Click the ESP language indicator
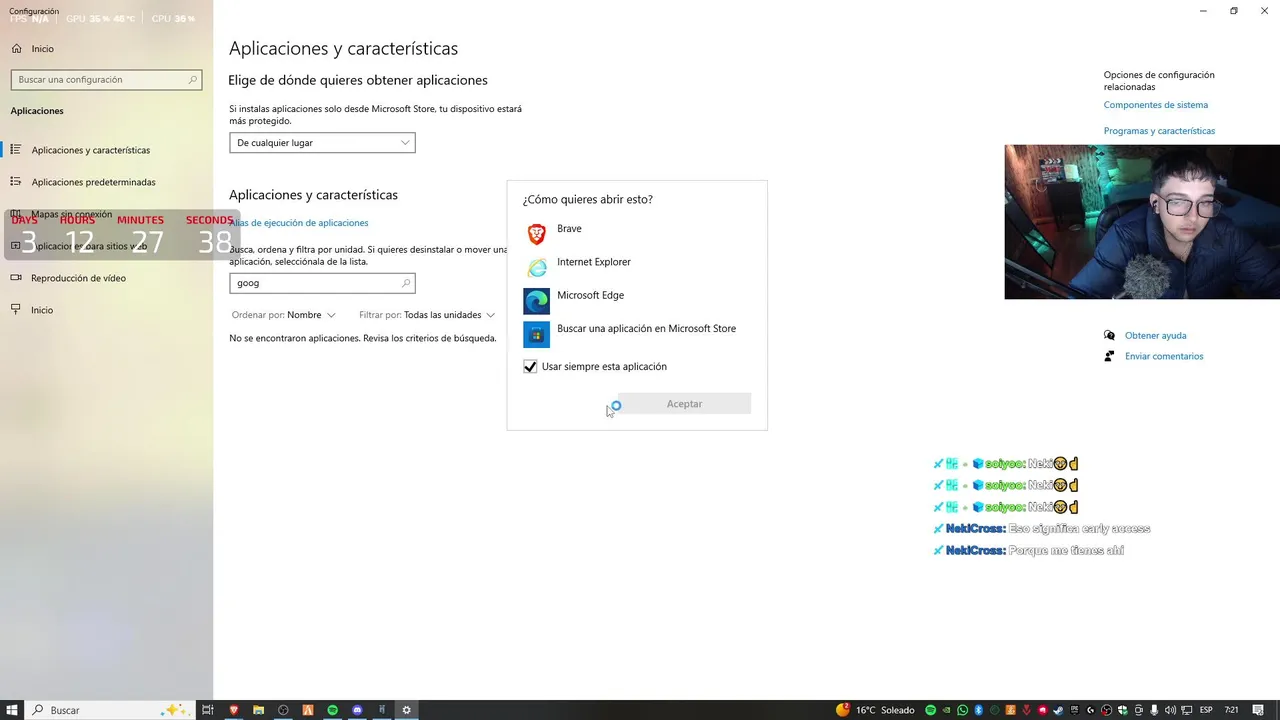 coord(1206,710)
